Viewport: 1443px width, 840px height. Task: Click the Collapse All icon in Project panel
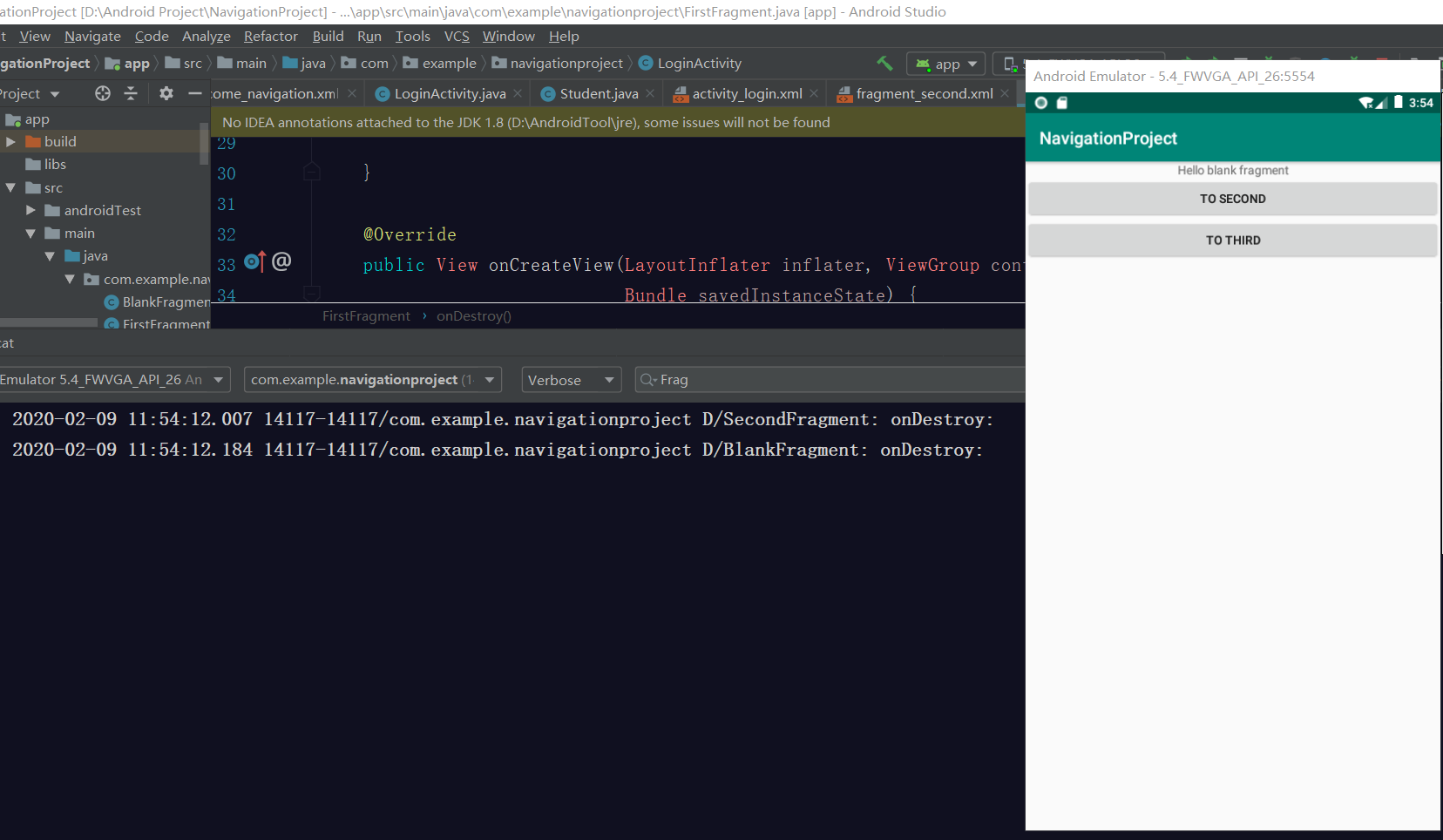pos(131,93)
